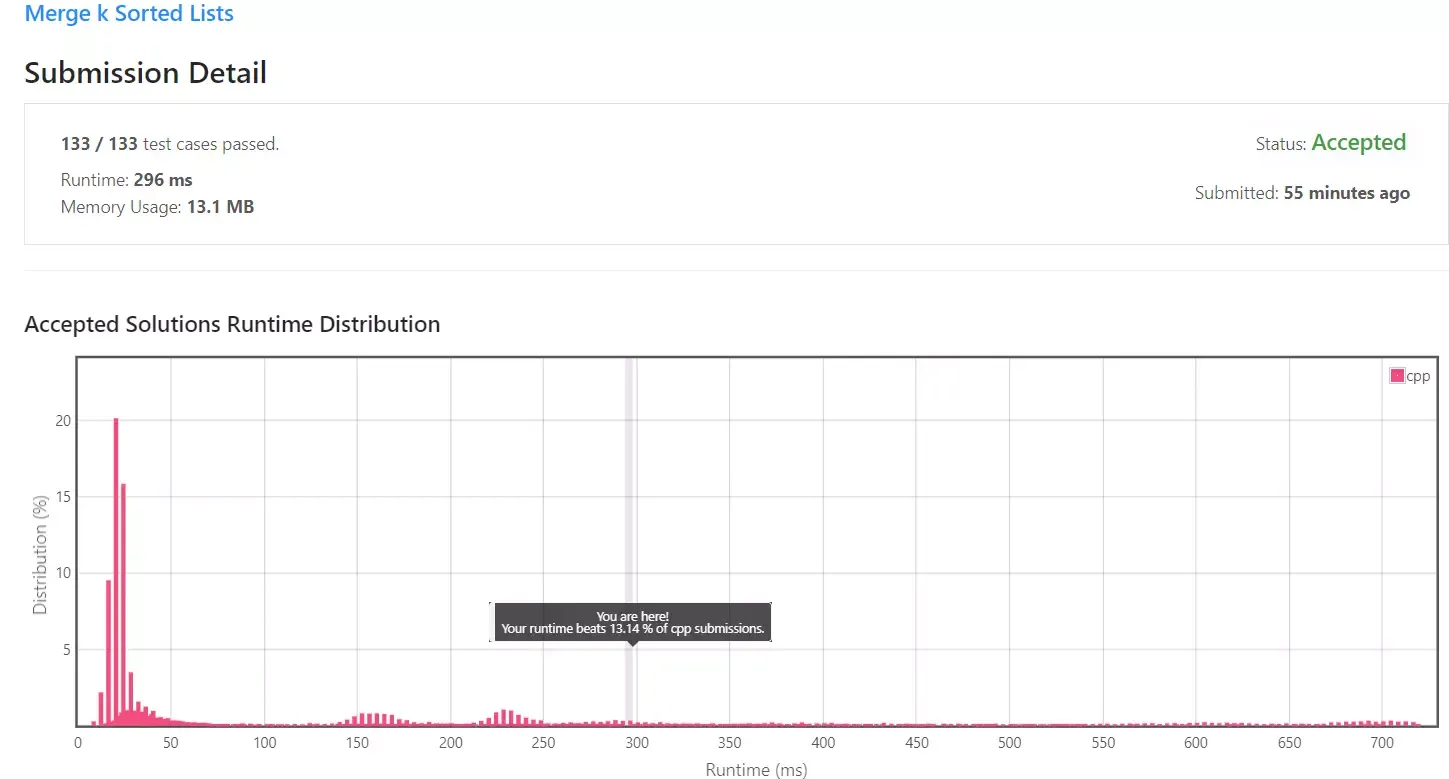Toggle the cpp series via its legend label
This screenshot has width=1449, height=779.
1418,376
